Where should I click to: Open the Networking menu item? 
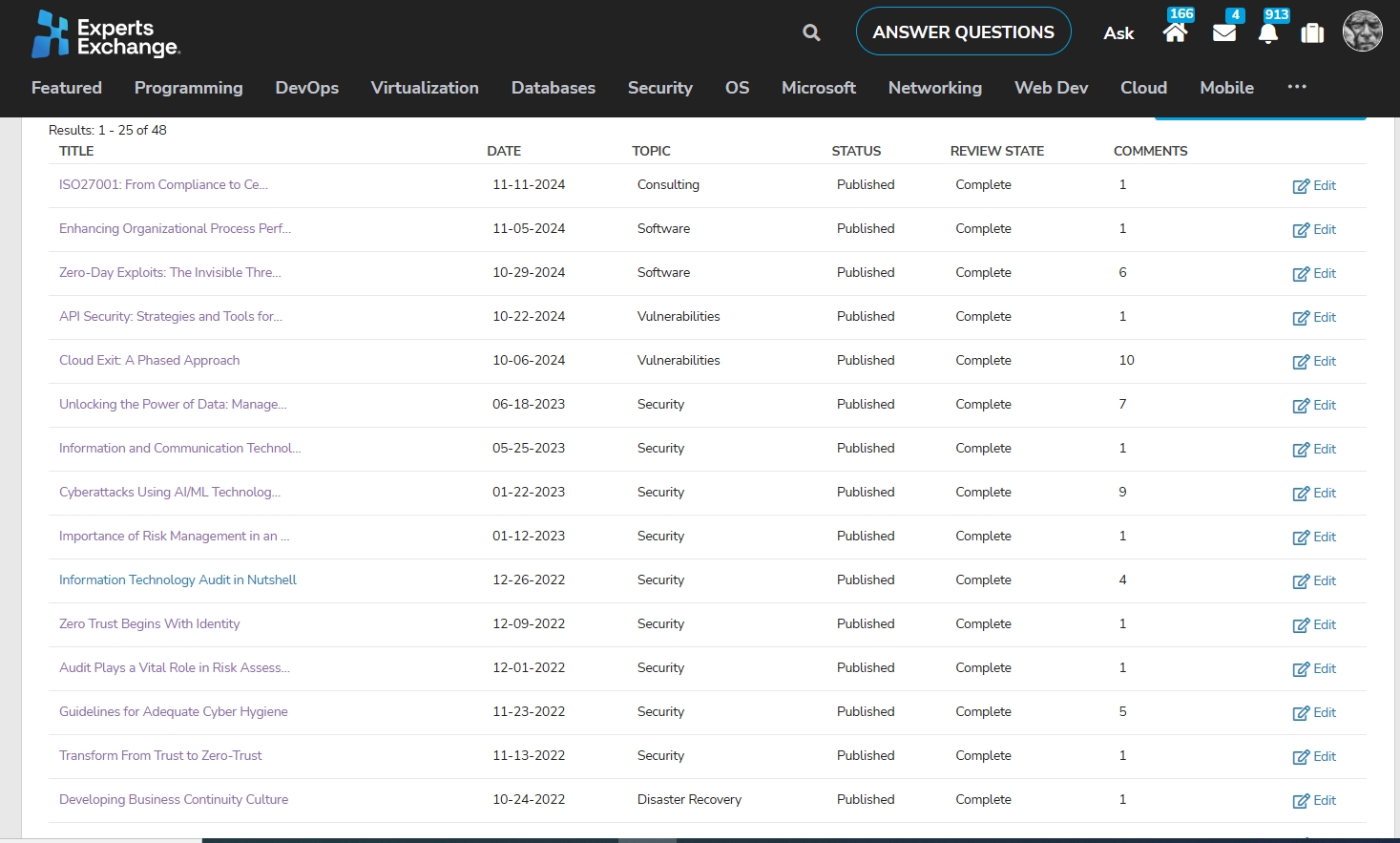pyautogui.click(x=934, y=88)
